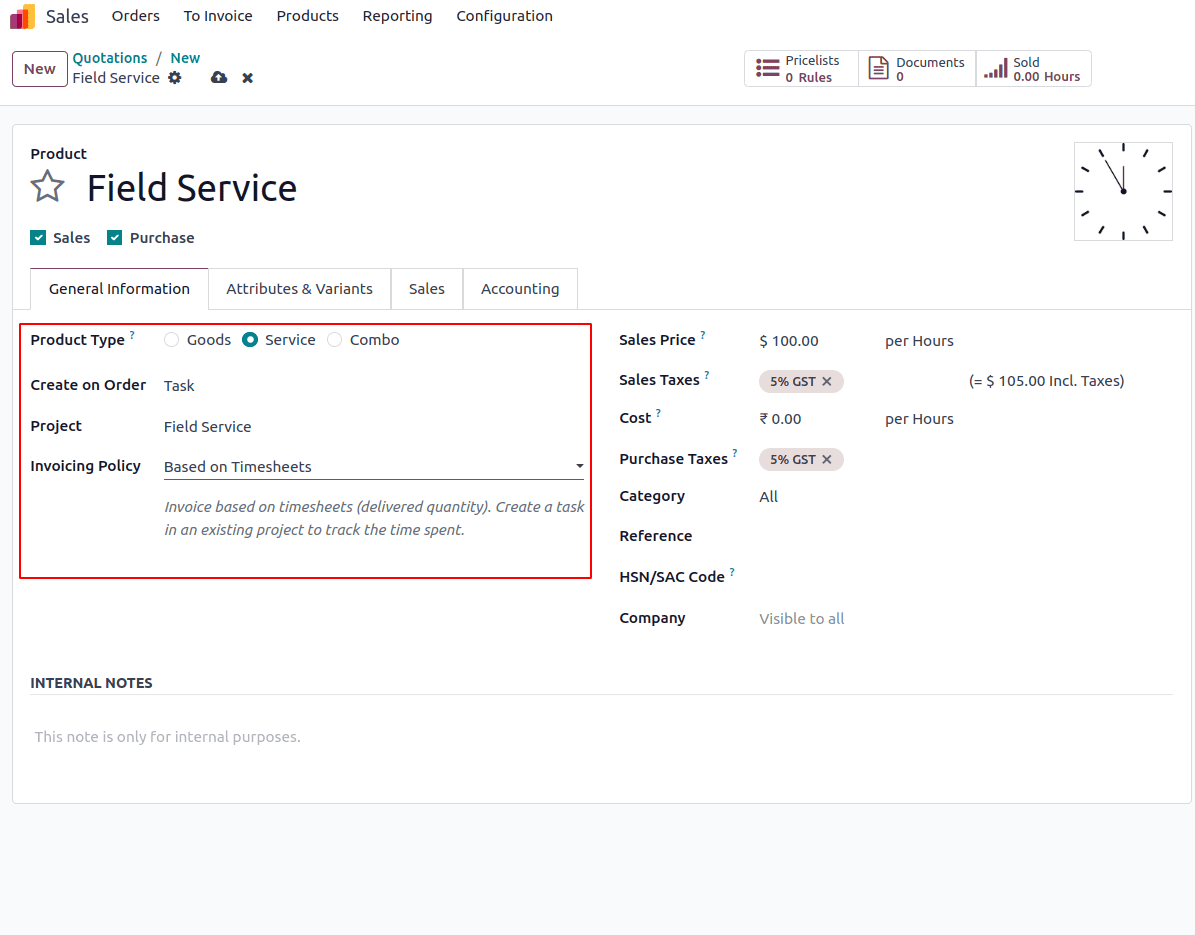This screenshot has width=1195, height=935.
Task: Click the Odoo Sales app logo icon
Action: tap(22, 17)
